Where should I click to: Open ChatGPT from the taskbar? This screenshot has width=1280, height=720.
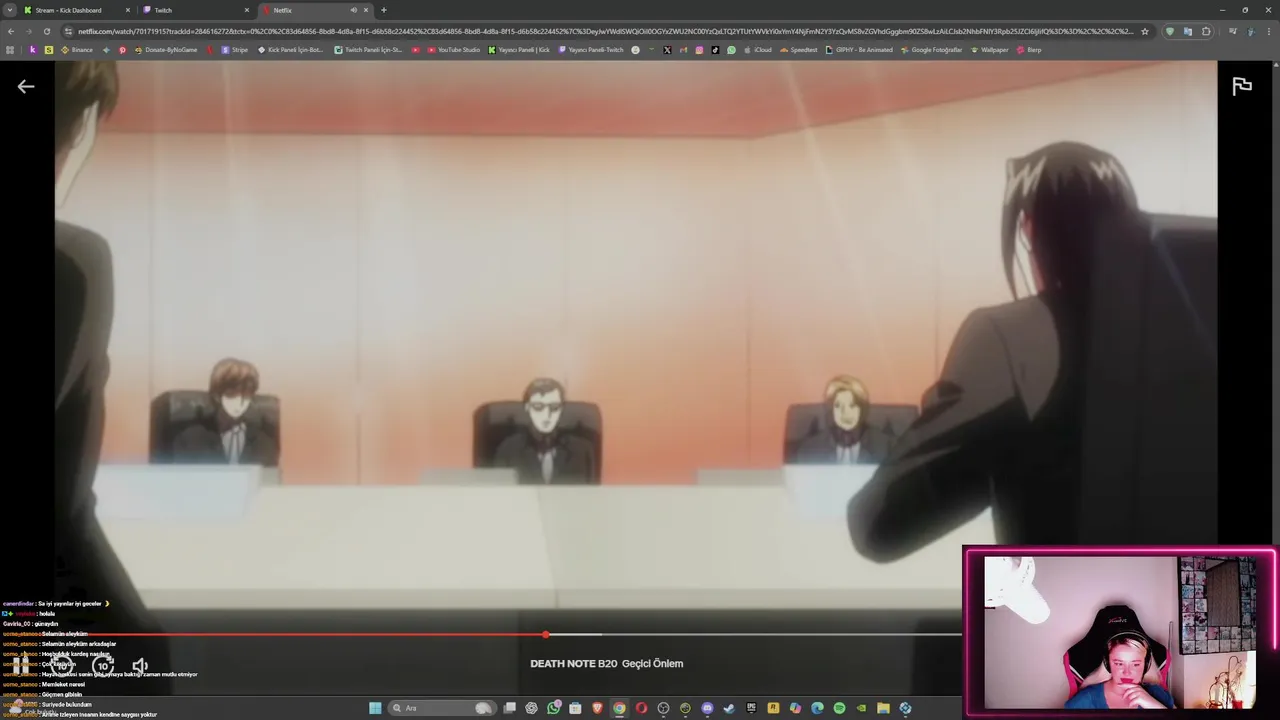(531, 708)
